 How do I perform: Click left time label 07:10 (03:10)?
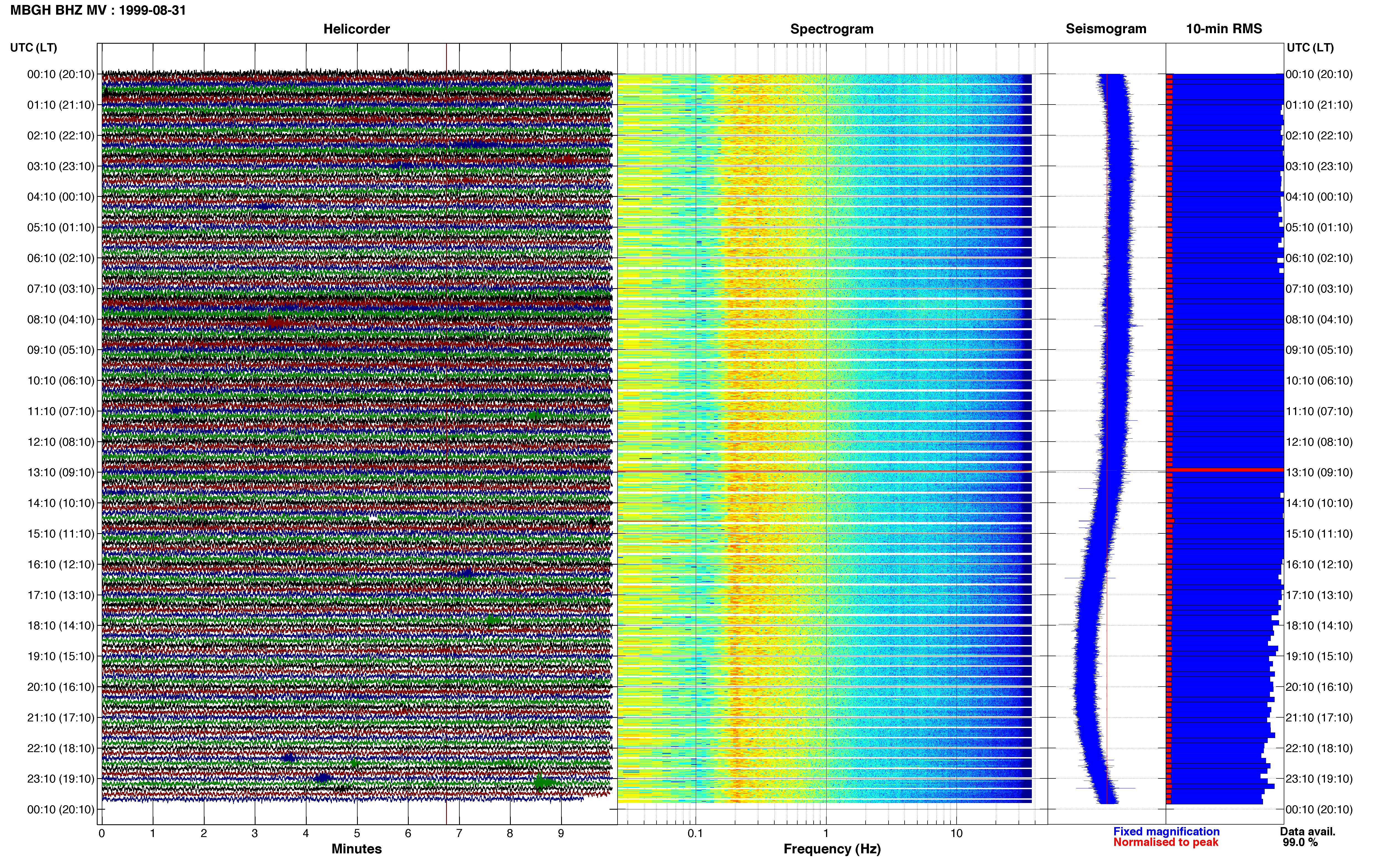pyautogui.click(x=61, y=289)
